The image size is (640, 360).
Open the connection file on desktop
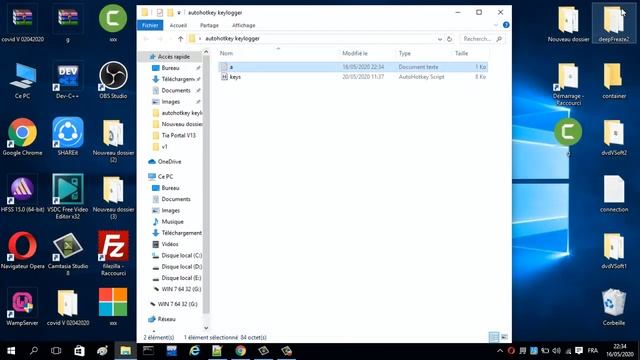pos(614,194)
